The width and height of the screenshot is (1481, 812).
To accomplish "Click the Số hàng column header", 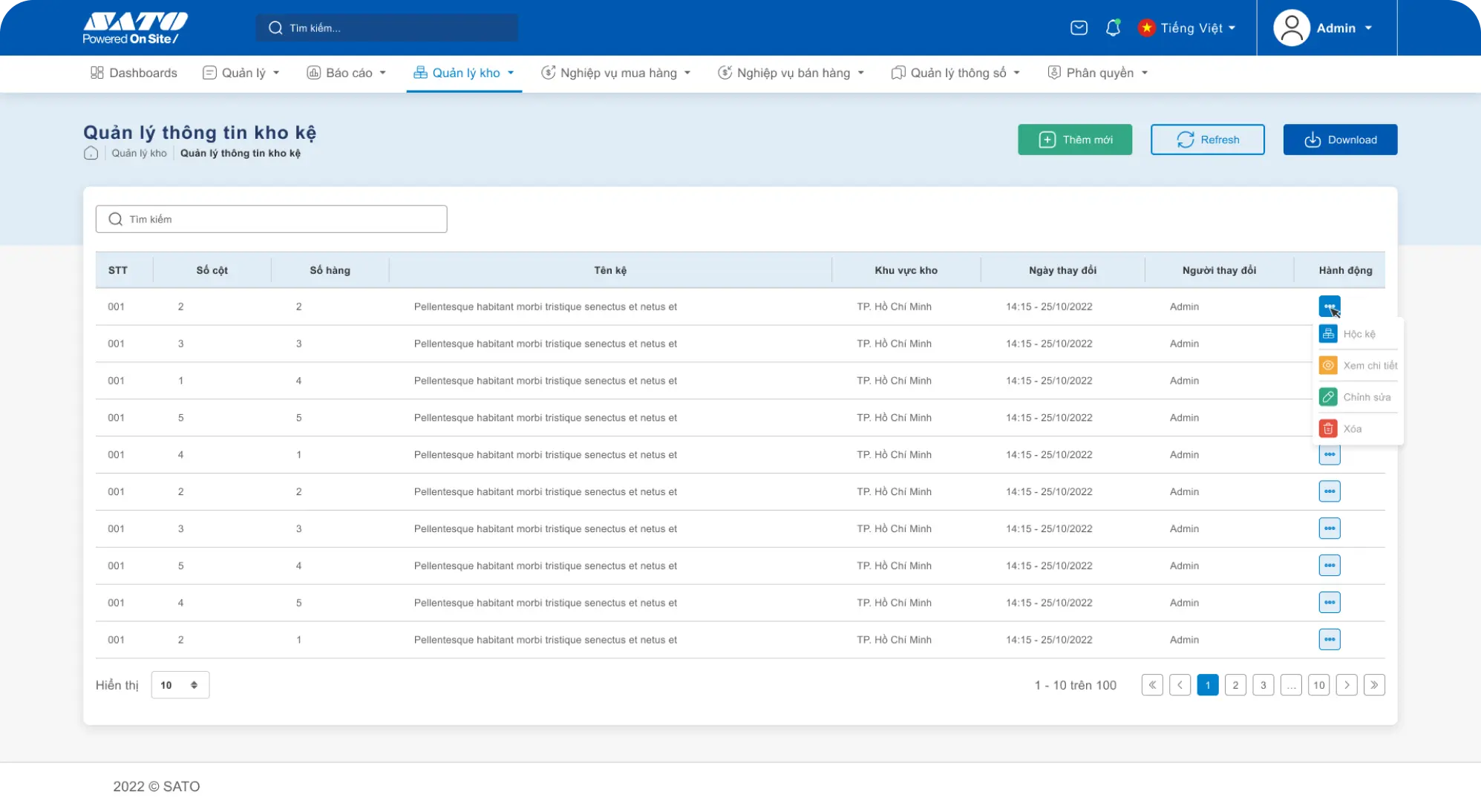I will coord(330,270).
